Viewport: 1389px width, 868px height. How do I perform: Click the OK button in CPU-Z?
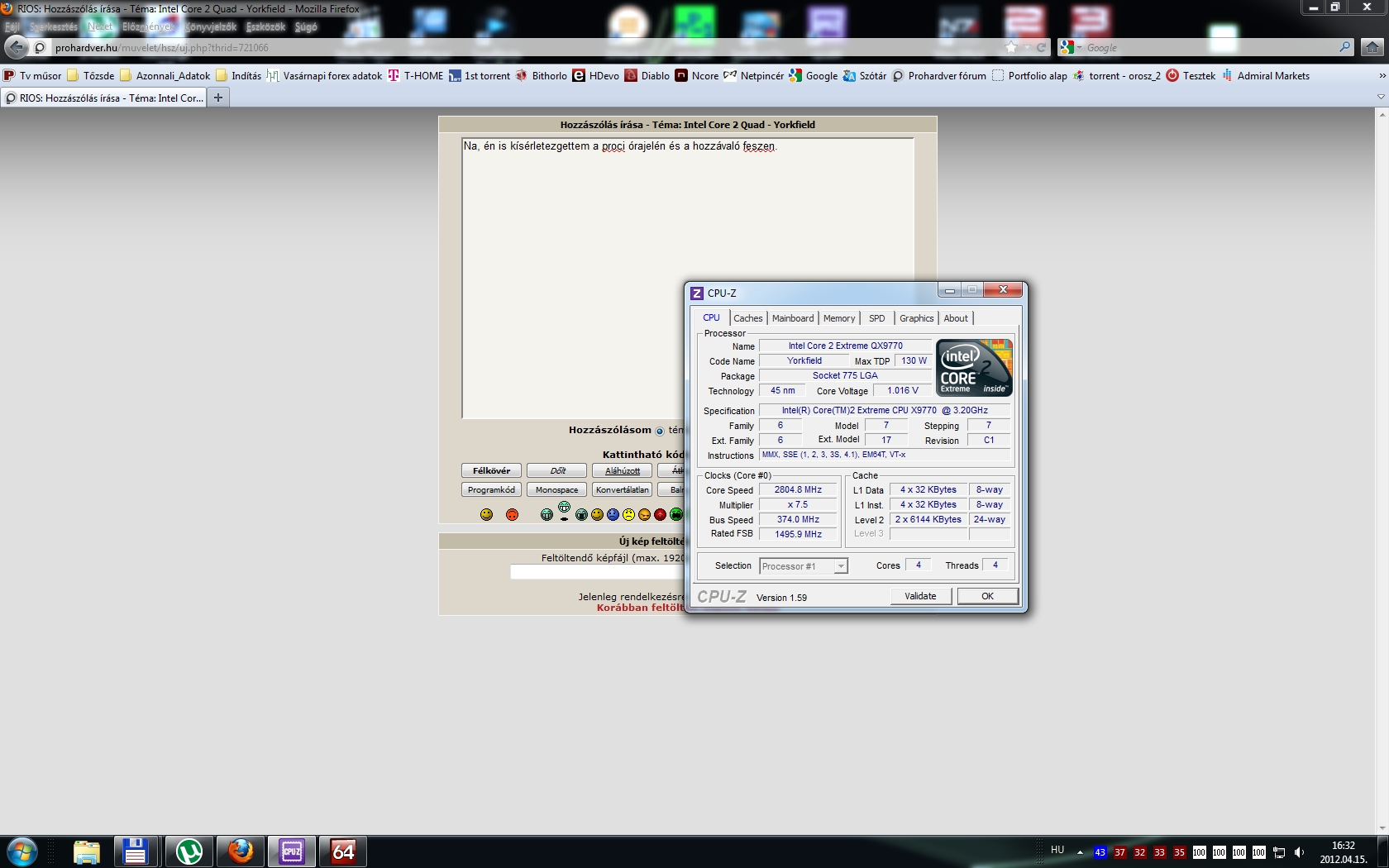[988, 596]
